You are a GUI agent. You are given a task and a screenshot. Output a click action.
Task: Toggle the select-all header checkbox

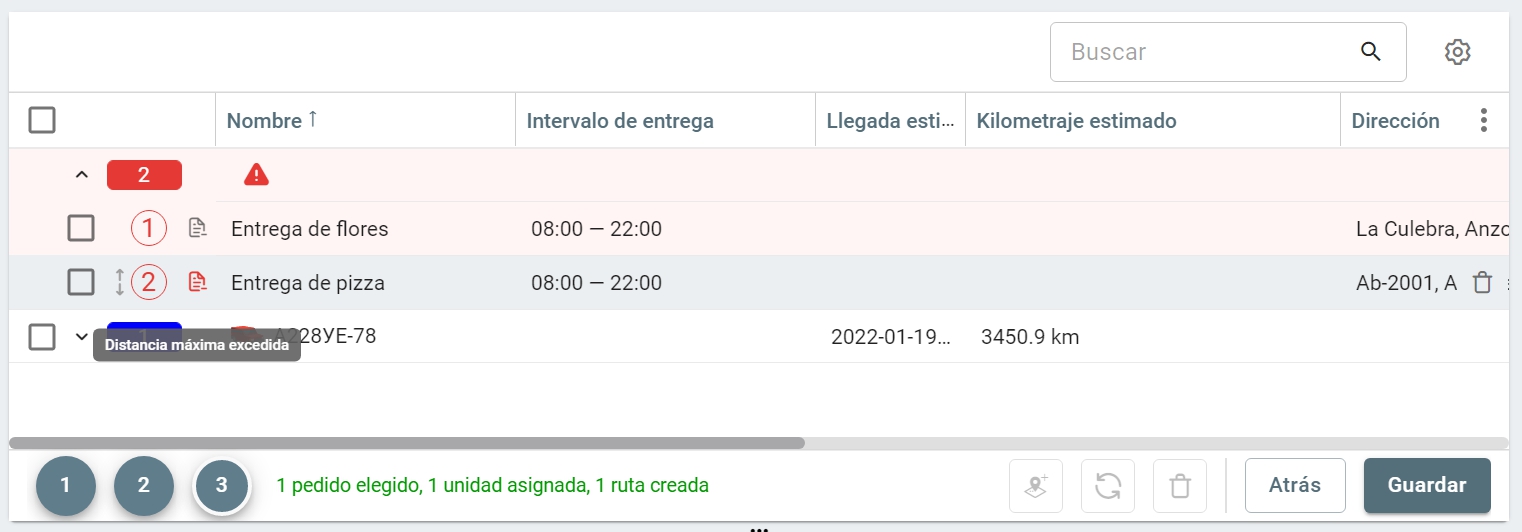(42, 121)
